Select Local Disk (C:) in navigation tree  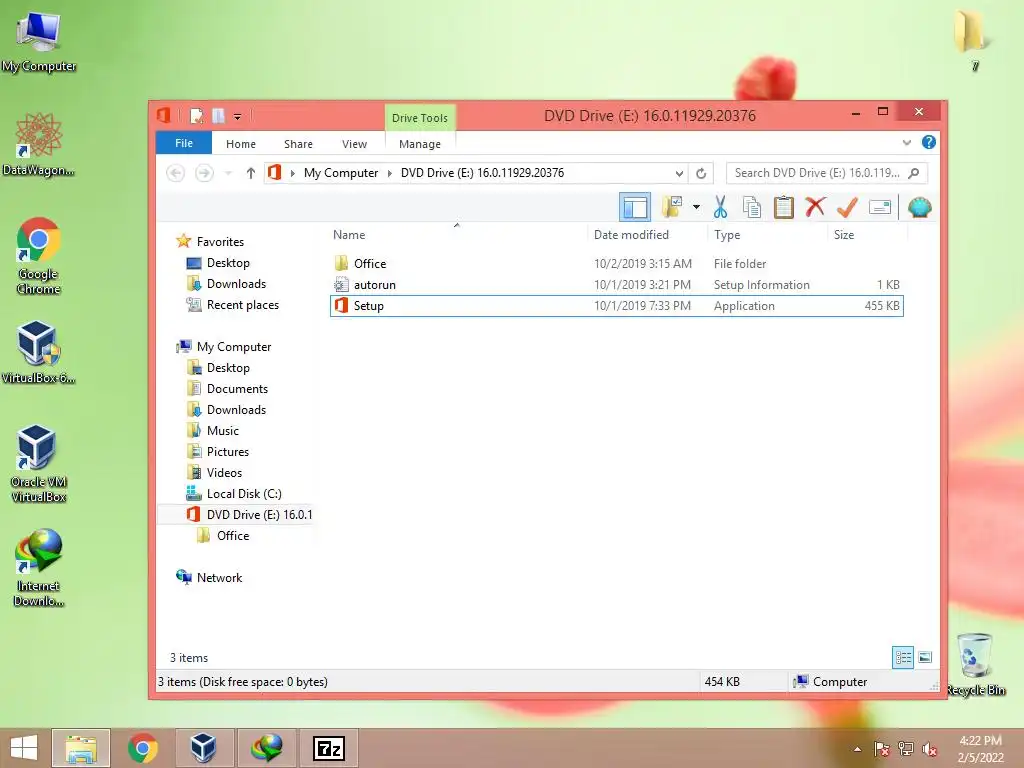(244, 494)
